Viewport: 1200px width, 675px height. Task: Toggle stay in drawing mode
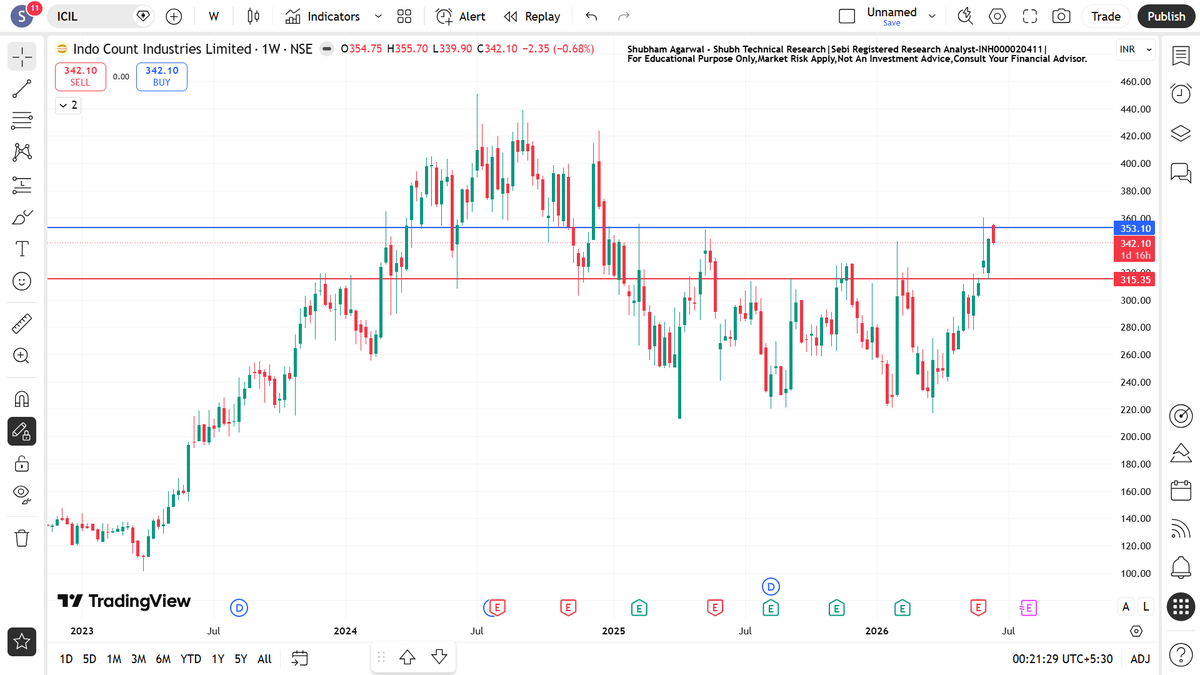click(22, 431)
